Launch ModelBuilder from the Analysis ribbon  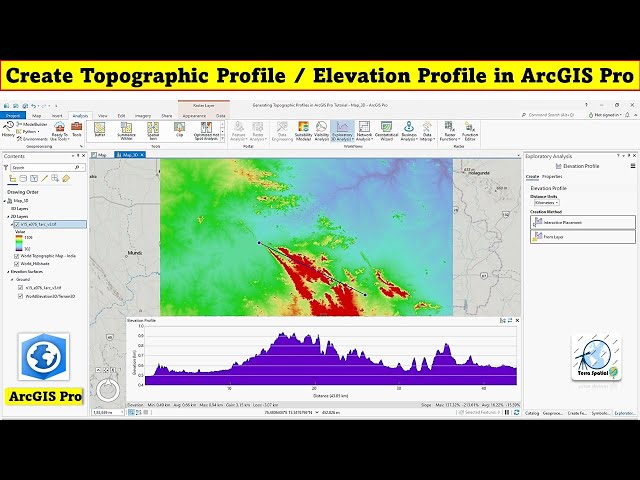coord(32,124)
